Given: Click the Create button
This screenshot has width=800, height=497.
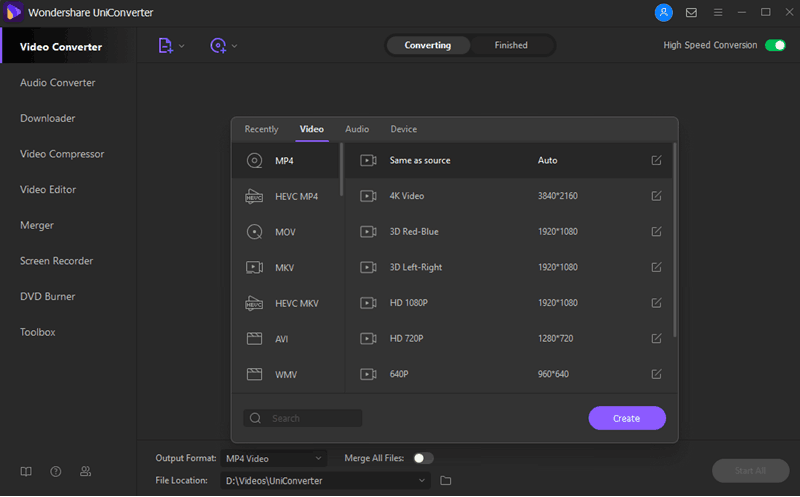Looking at the screenshot, I should pos(627,418).
